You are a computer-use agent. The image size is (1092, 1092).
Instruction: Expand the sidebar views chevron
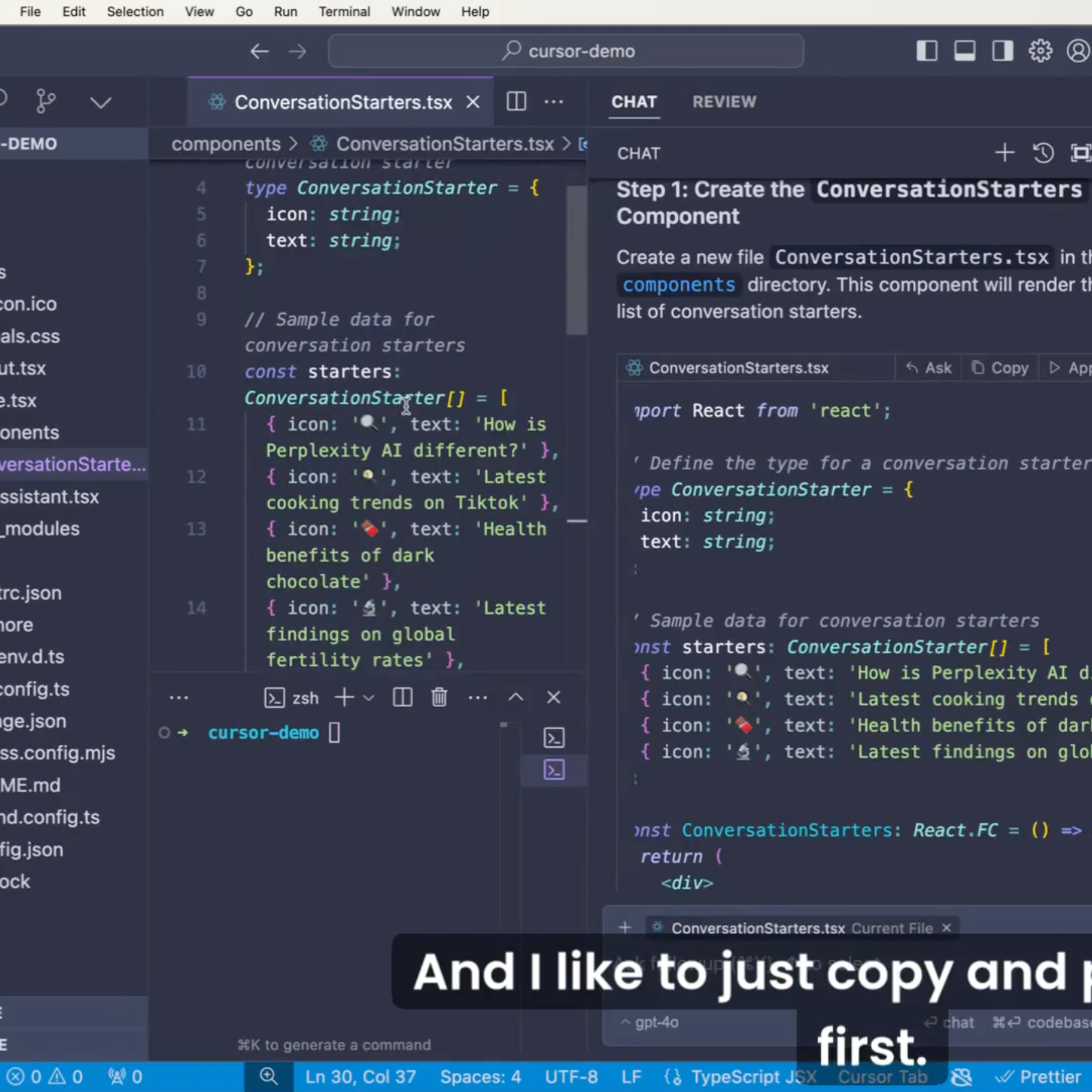(100, 102)
